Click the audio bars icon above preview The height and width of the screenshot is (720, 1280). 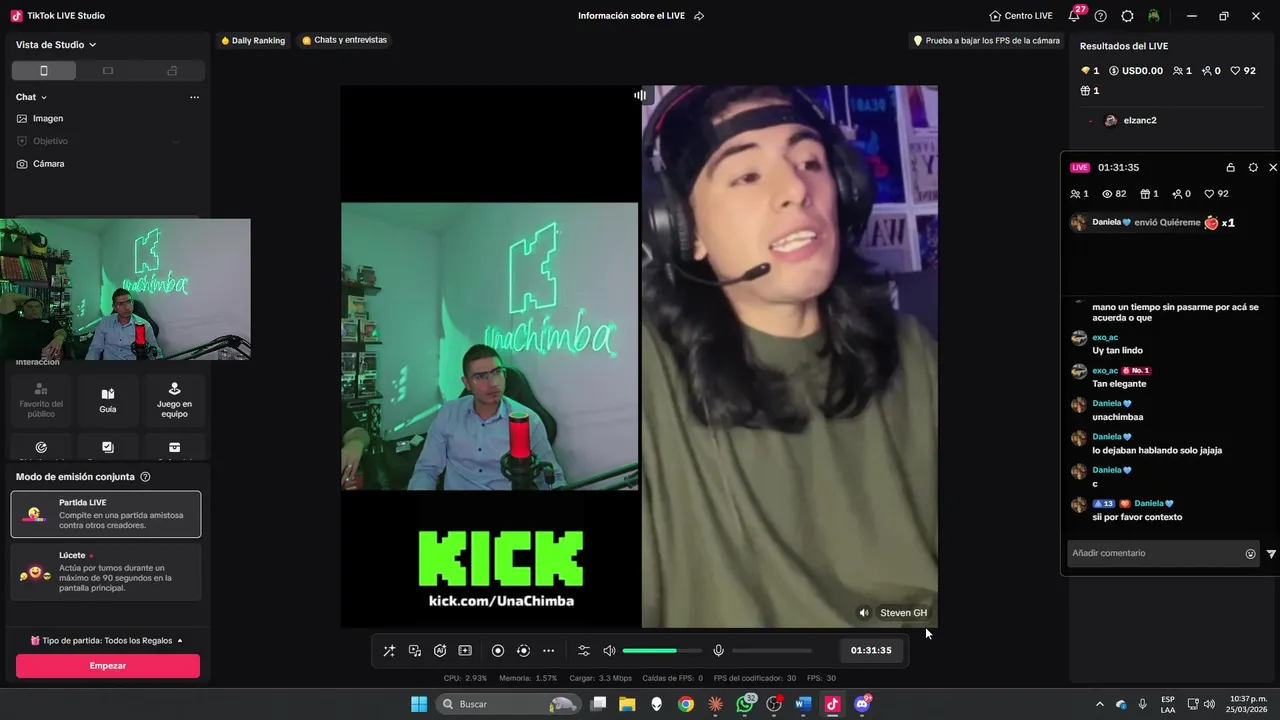click(x=640, y=95)
